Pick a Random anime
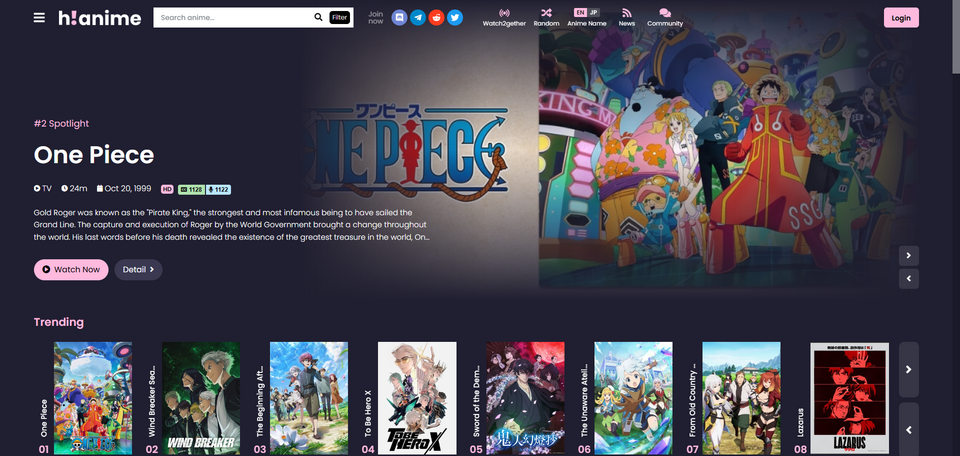This screenshot has height=456, width=960. click(546, 18)
